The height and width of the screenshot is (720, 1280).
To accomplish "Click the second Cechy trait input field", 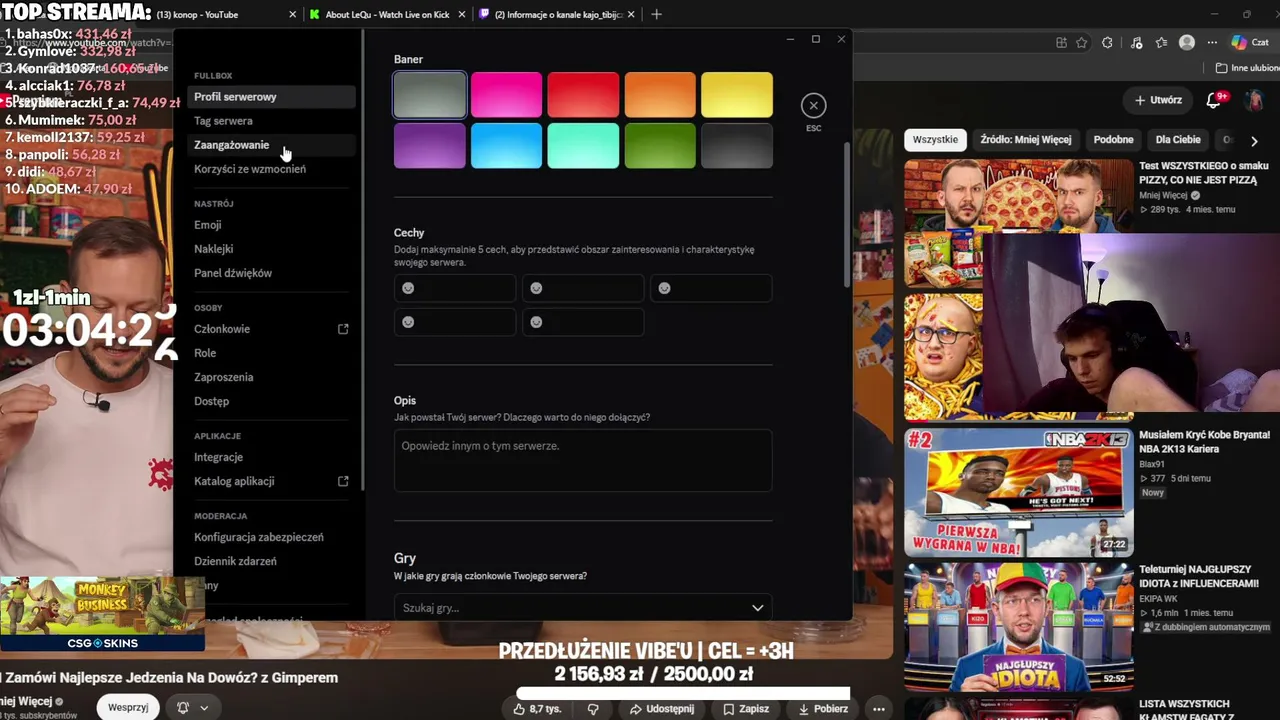I will 583,288.
